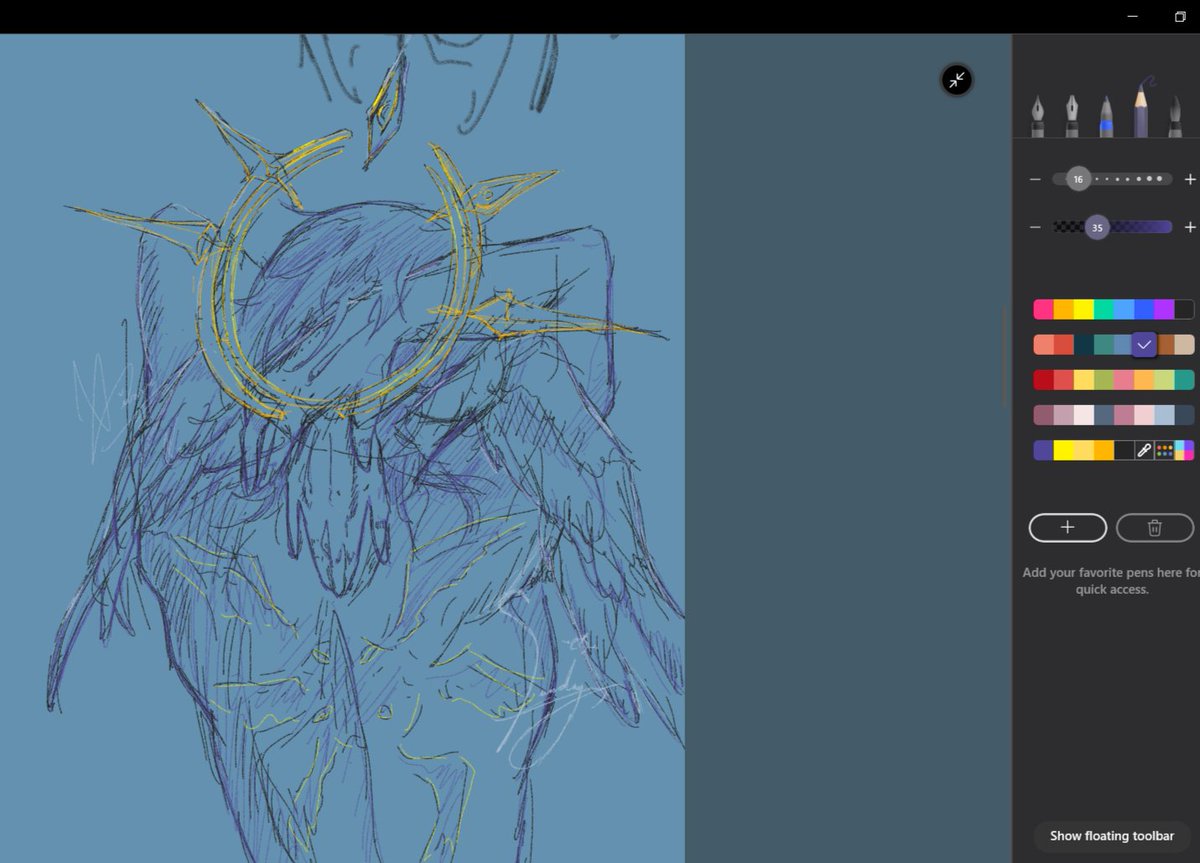The image size is (1200, 863).
Task: Show the floating toolbar
Action: (1110, 836)
